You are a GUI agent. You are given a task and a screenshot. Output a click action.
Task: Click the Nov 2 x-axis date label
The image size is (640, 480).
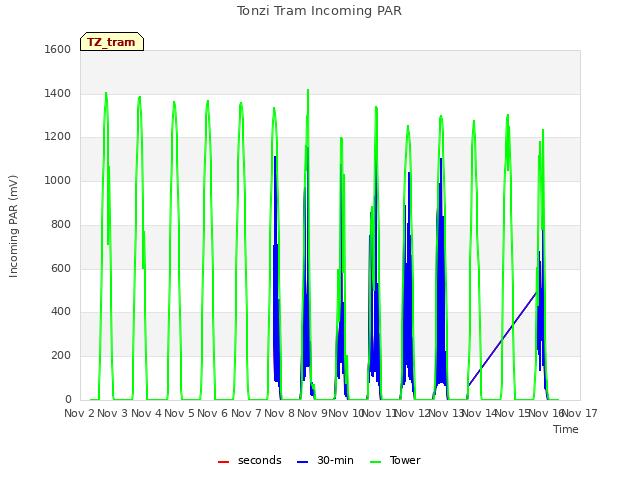[80, 413]
